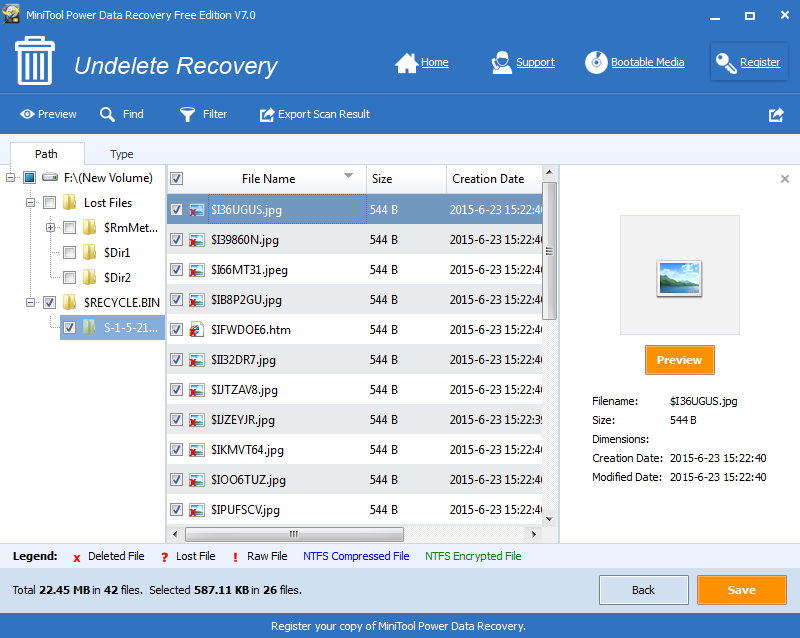
Task: Click the Back button
Action: click(643, 590)
